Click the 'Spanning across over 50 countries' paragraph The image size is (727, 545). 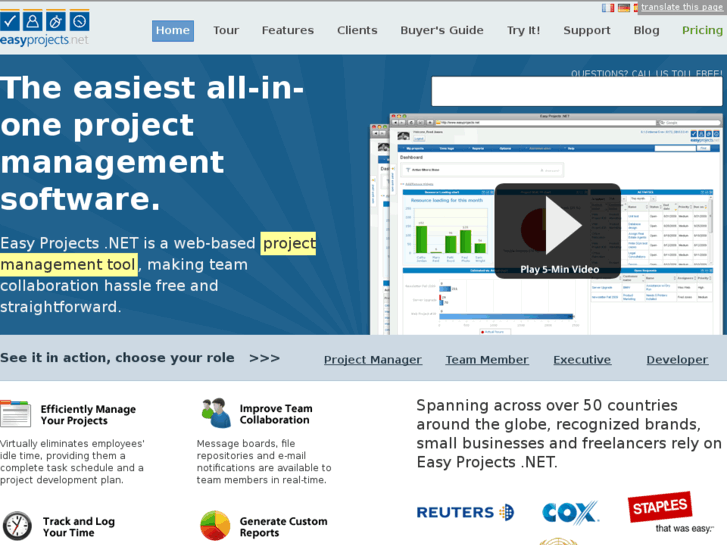(569, 434)
